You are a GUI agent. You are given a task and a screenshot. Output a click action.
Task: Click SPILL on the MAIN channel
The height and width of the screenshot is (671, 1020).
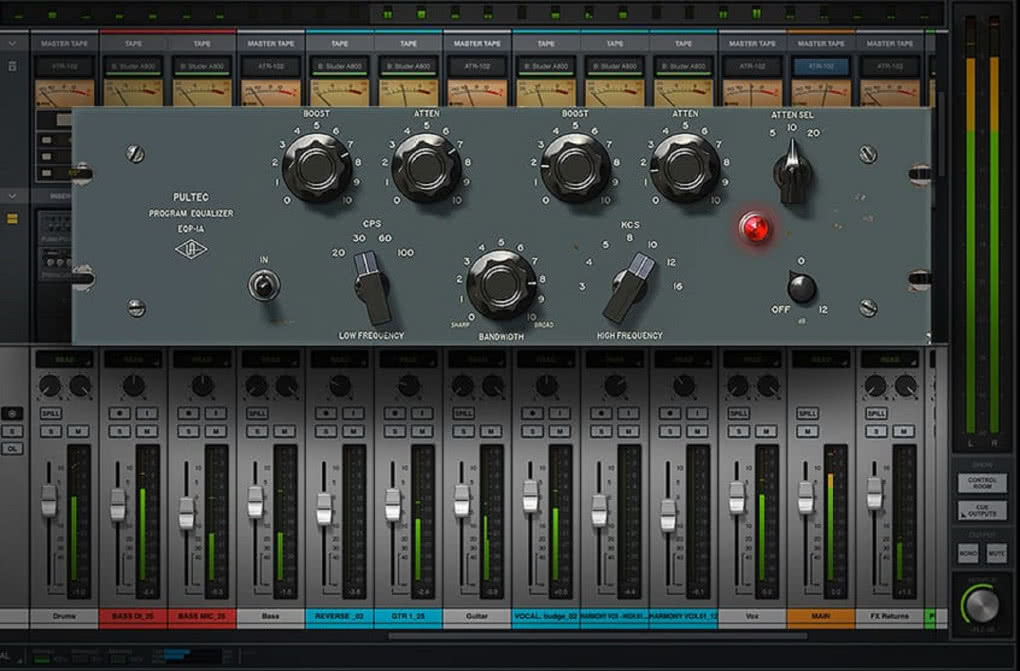click(x=807, y=413)
